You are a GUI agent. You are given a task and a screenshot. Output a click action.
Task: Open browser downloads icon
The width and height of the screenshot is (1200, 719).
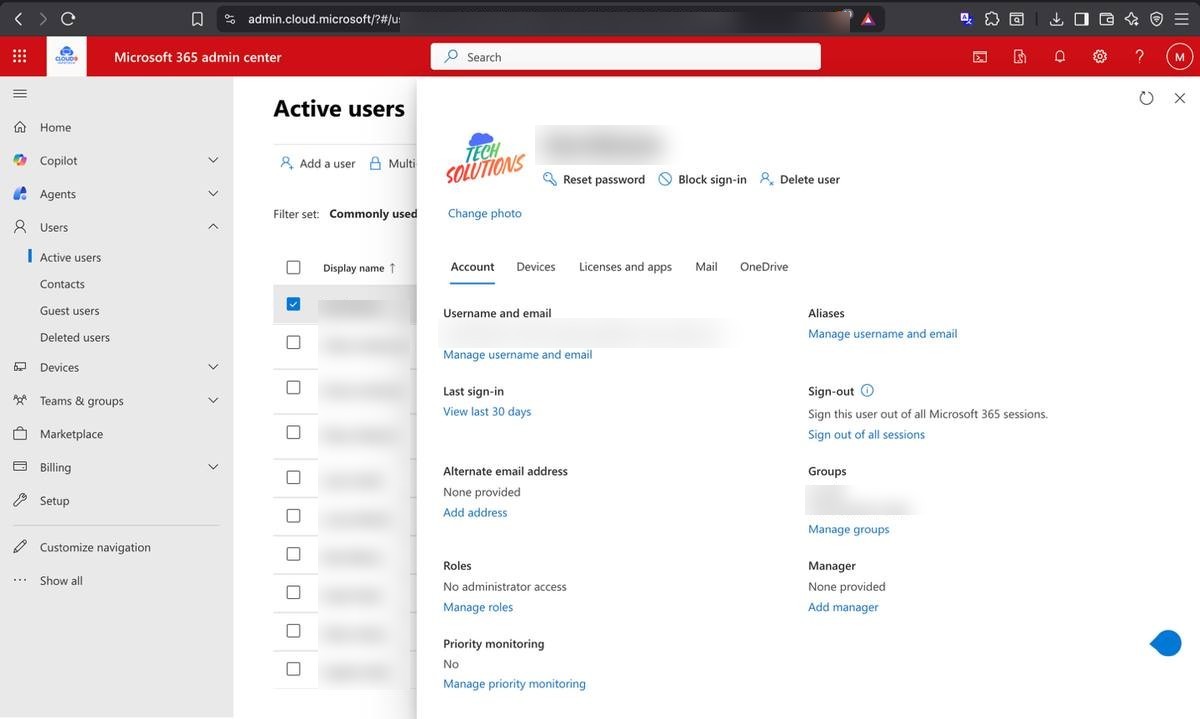coord(1056,18)
